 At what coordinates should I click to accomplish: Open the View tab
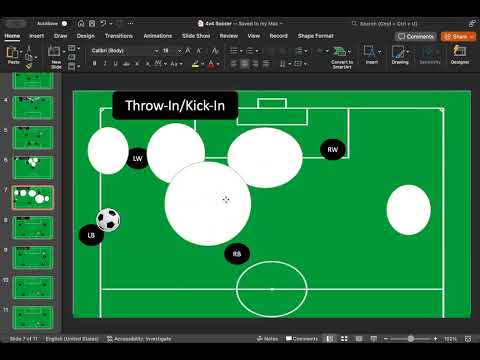coord(254,36)
